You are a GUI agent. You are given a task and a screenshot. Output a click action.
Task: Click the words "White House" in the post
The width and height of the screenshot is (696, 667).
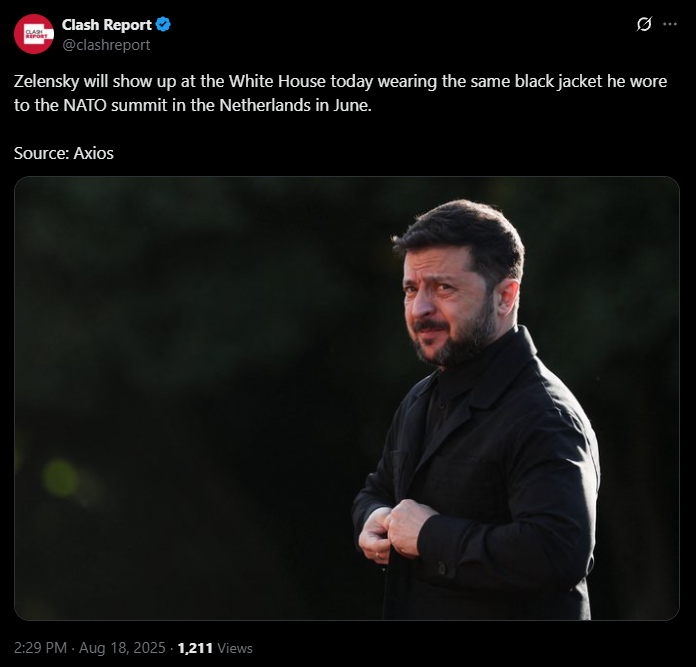pos(277,81)
